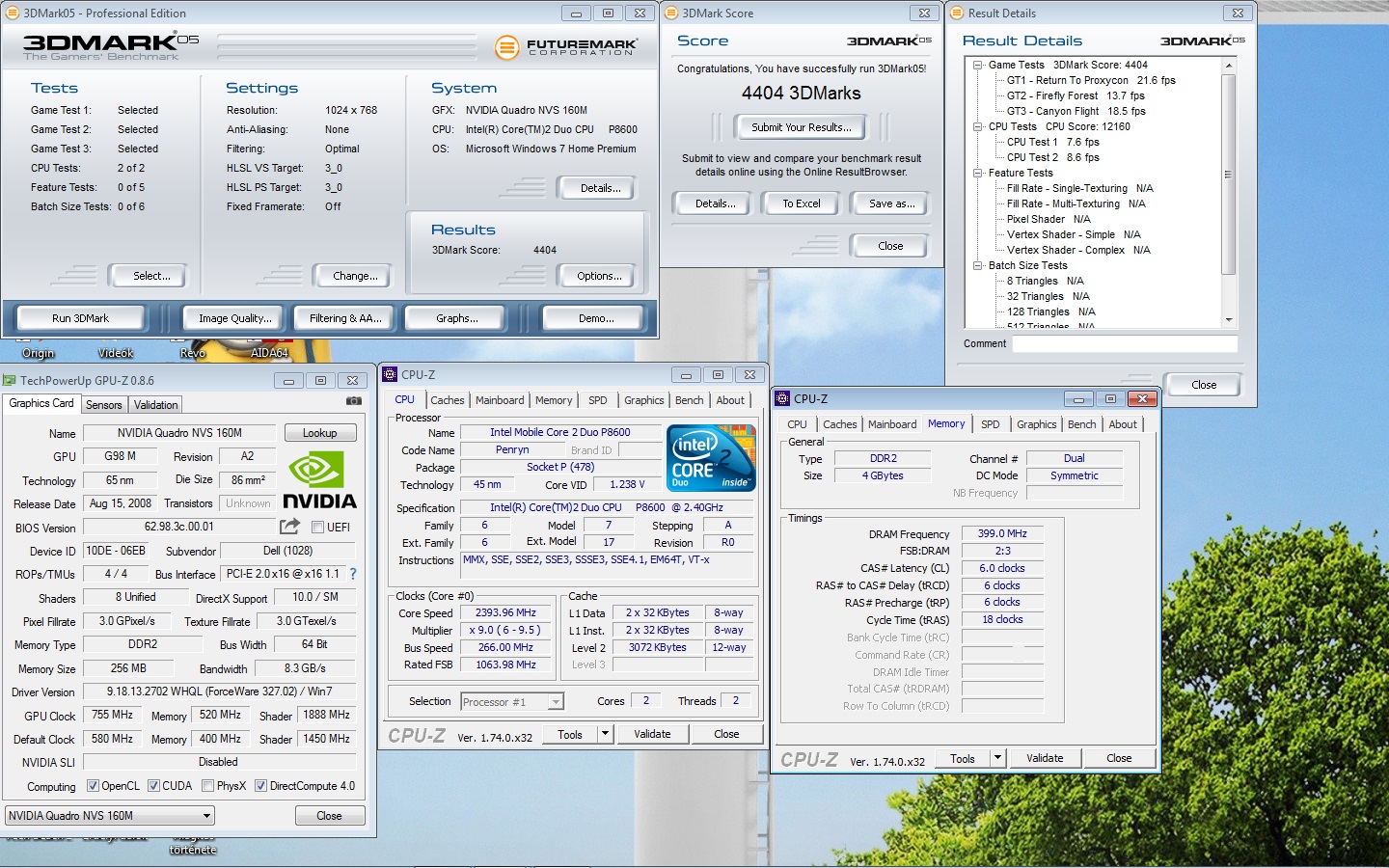Open the About tab in CPU-Z Memory window

[x=1123, y=424]
